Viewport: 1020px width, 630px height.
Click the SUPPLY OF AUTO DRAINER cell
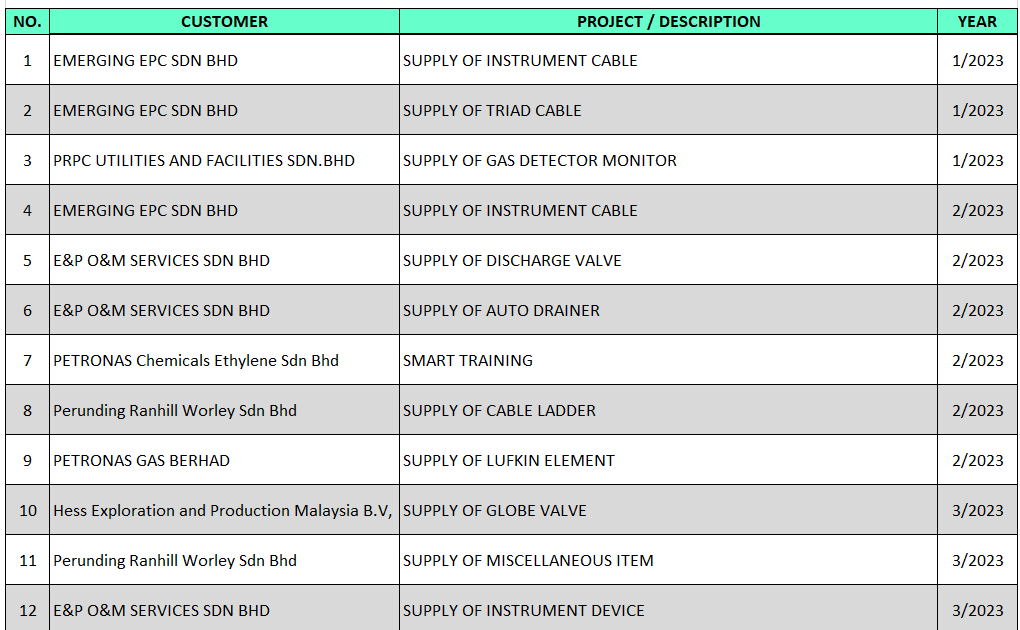pyautogui.click(x=501, y=310)
